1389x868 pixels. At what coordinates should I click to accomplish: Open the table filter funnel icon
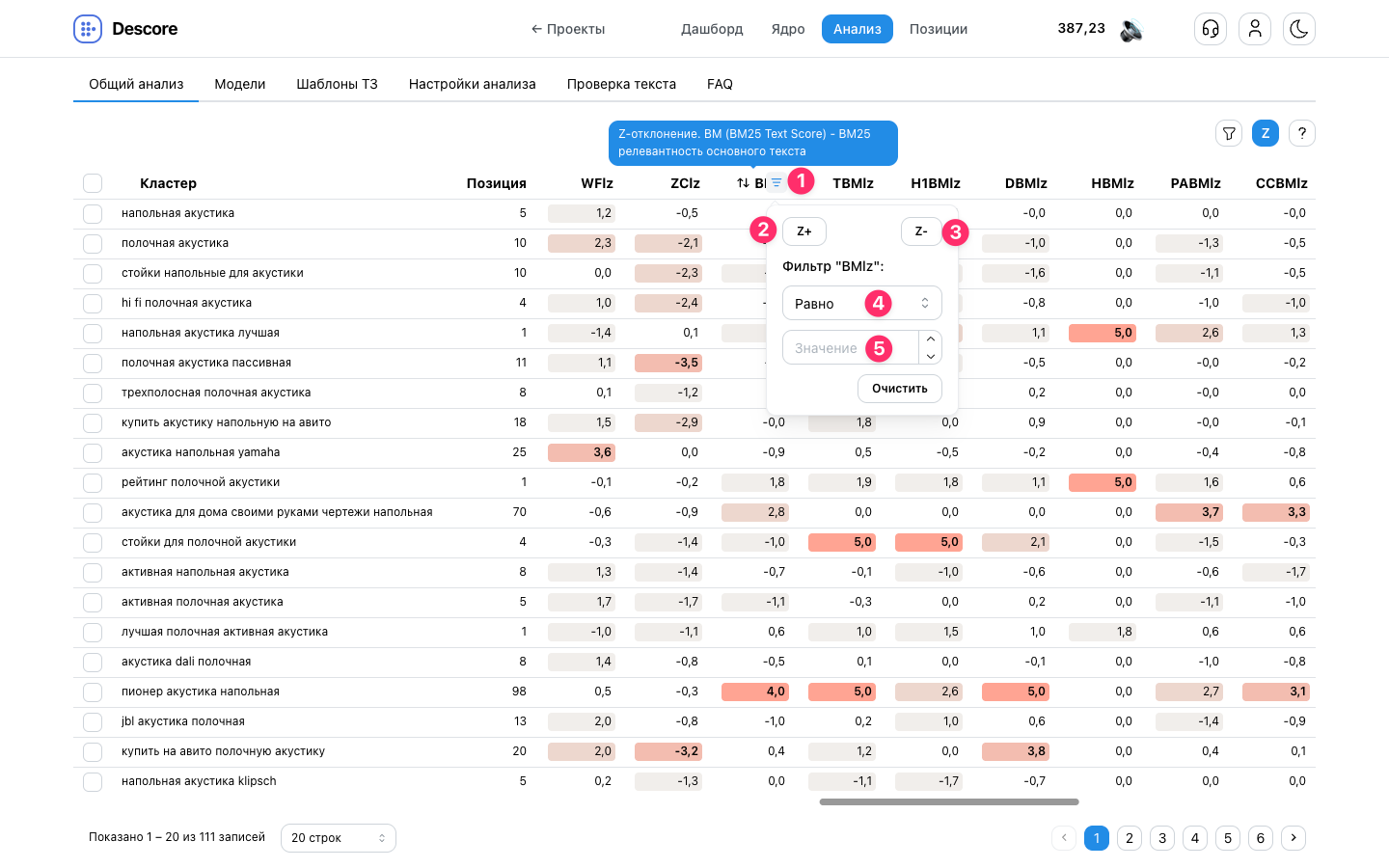(1229, 133)
